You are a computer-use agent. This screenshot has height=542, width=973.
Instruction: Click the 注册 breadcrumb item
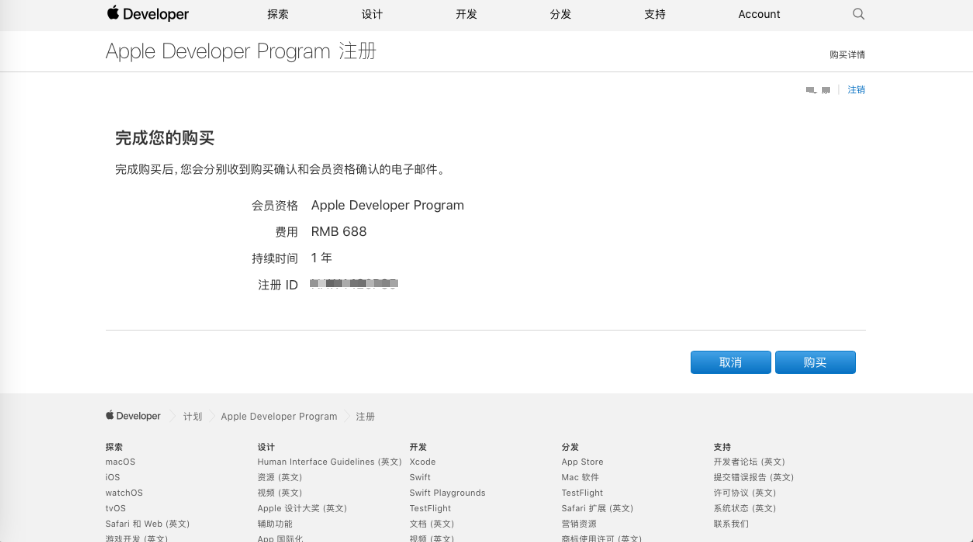tap(365, 417)
